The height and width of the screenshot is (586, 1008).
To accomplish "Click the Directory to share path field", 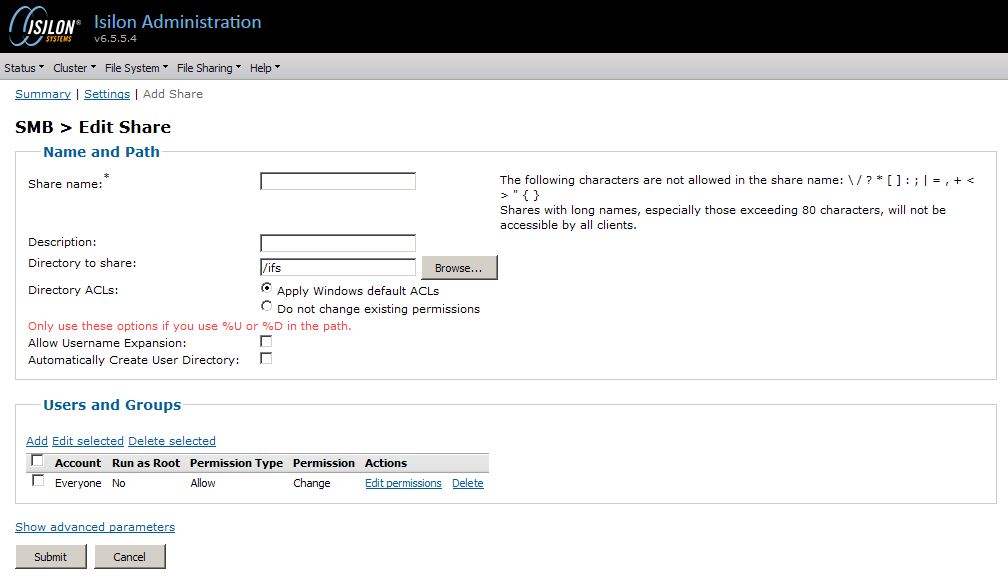I will pos(338,267).
